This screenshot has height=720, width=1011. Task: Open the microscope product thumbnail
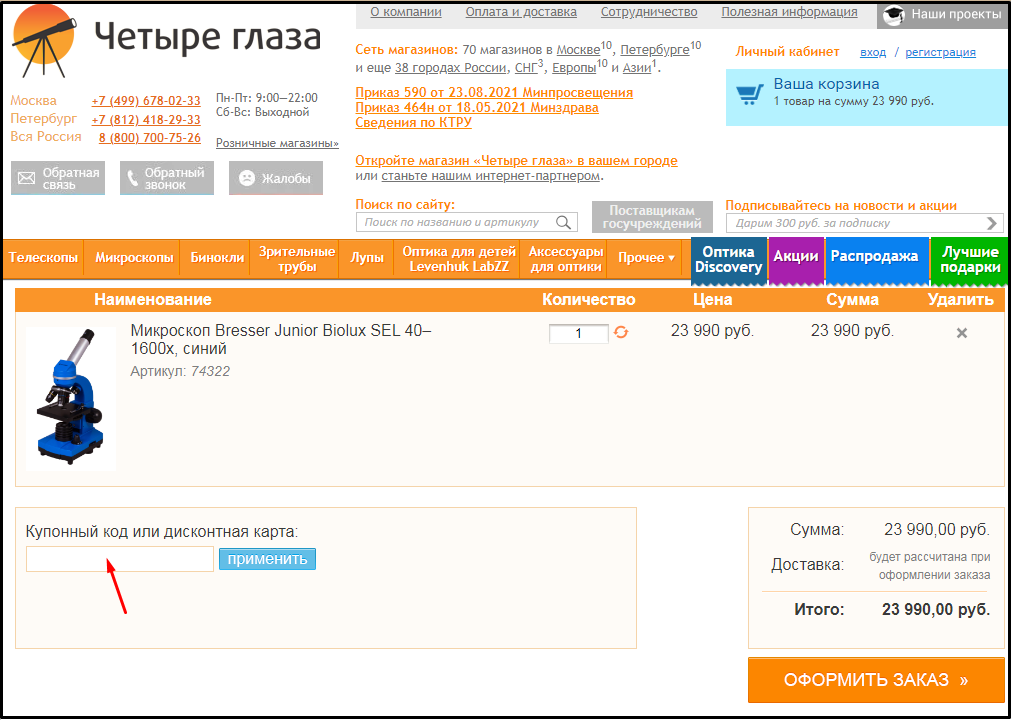70,398
